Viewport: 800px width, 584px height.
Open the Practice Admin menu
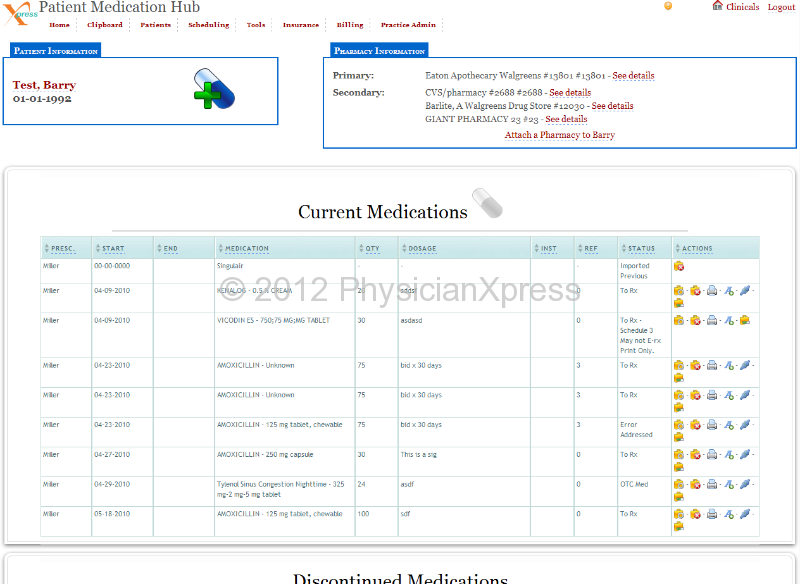pyautogui.click(x=408, y=25)
